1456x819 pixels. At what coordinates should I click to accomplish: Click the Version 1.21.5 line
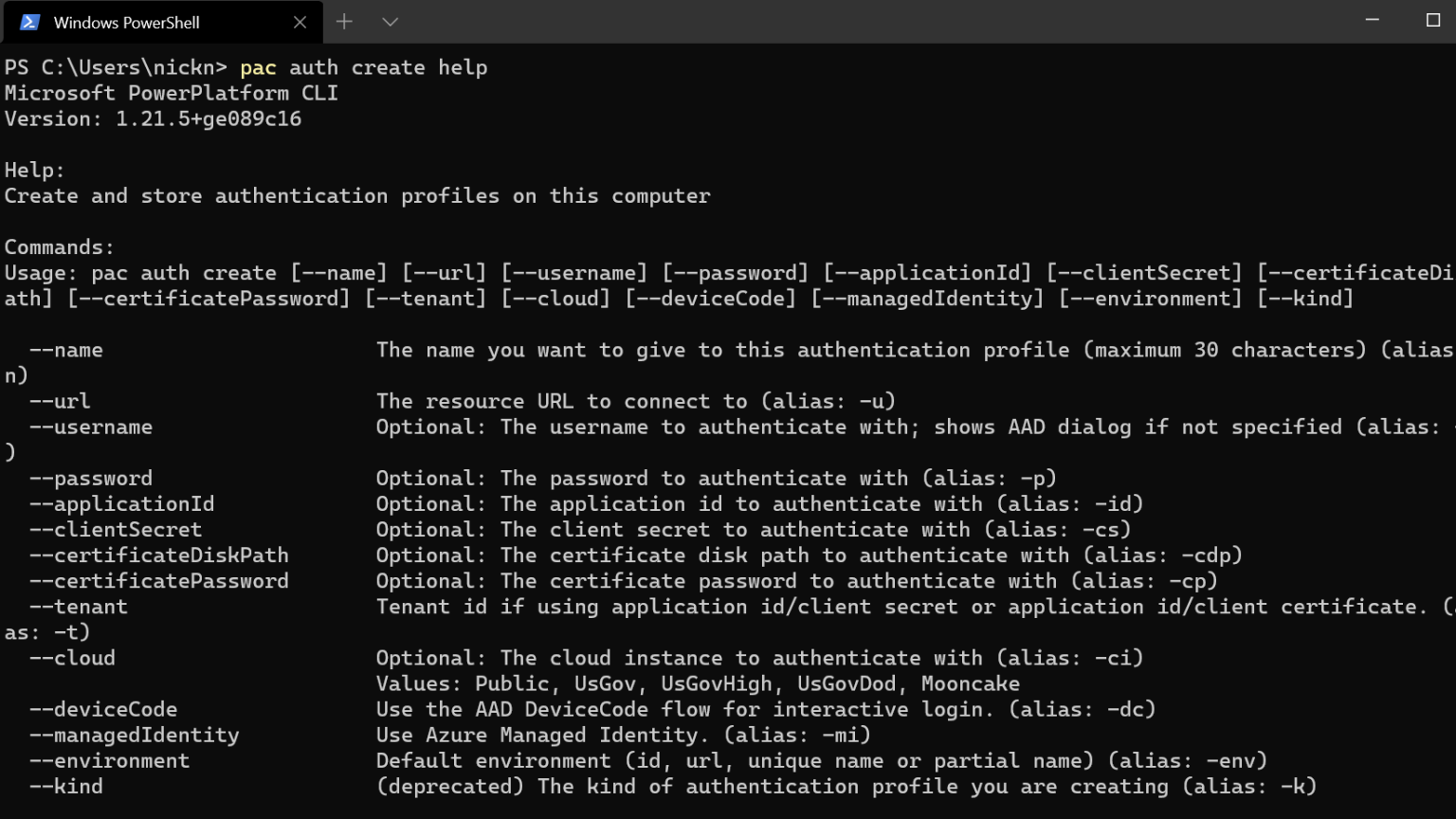coord(153,118)
